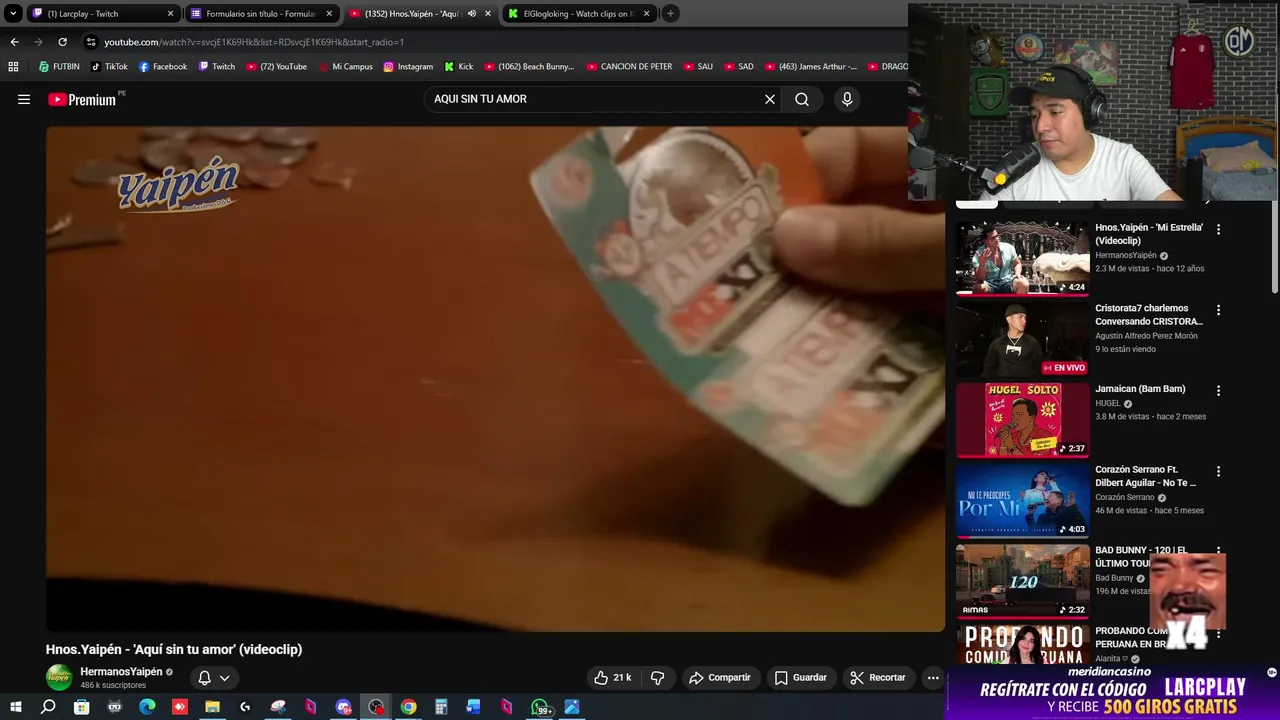Open Windows taskbar search
The width and height of the screenshot is (1280, 720).
tap(48, 707)
